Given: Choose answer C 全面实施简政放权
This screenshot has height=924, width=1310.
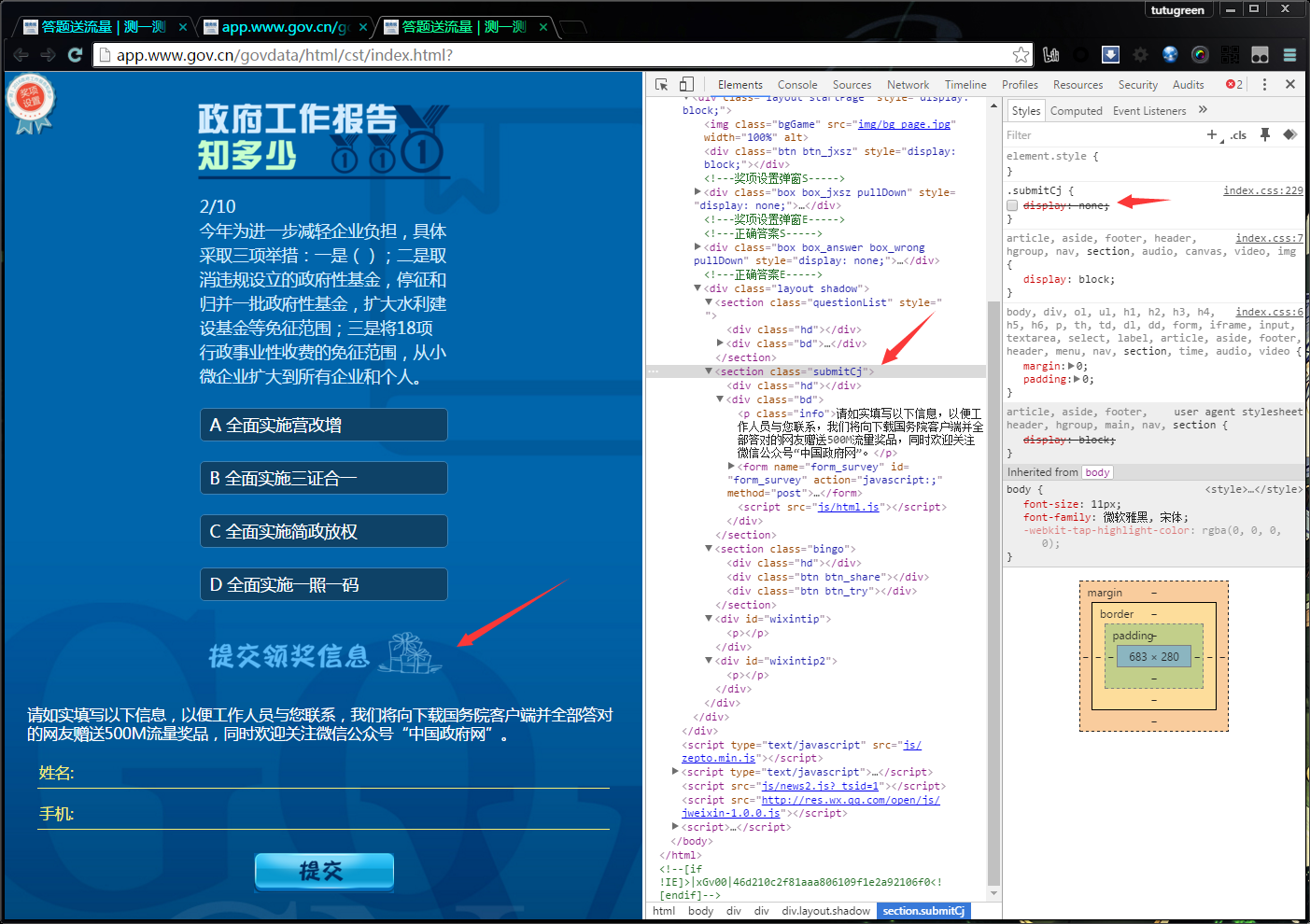Looking at the screenshot, I should pos(323,531).
